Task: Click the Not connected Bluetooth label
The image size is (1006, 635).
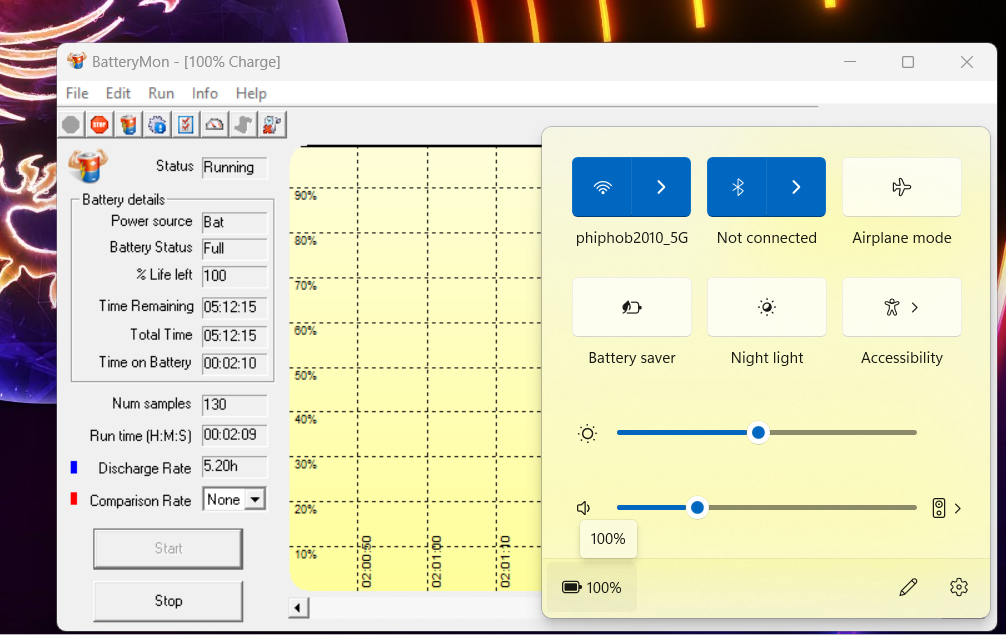Action: coord(767,238)
